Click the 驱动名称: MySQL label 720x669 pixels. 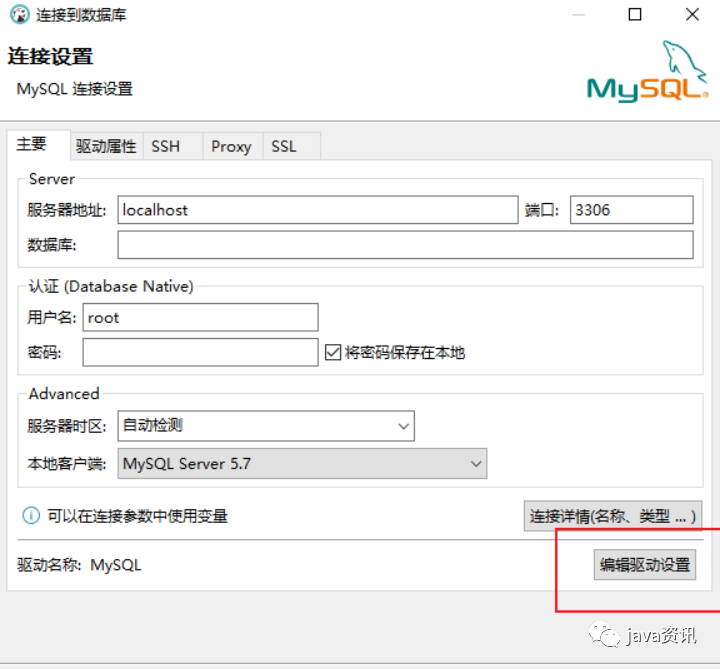coord(79,565)
